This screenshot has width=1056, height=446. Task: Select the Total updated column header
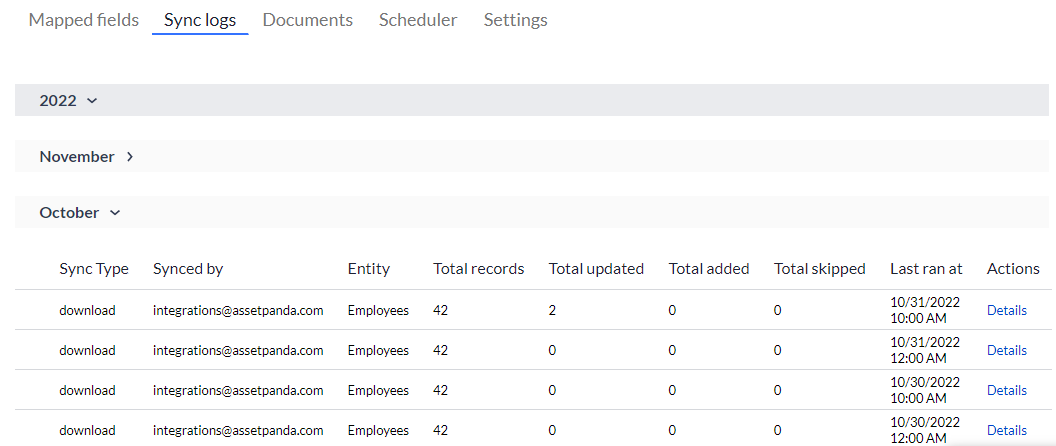(596, 269)
